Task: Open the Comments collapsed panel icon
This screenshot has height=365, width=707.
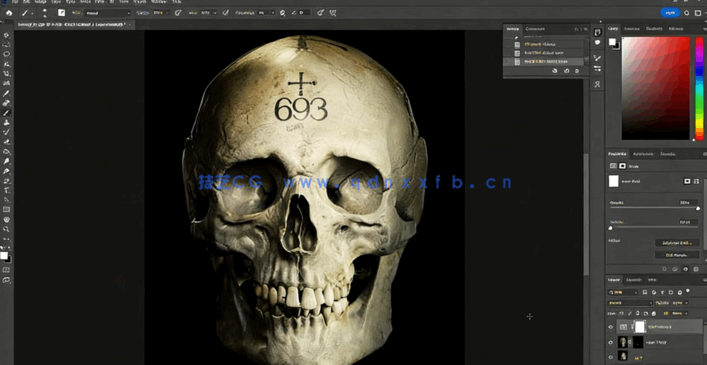Action: [597, 43]
